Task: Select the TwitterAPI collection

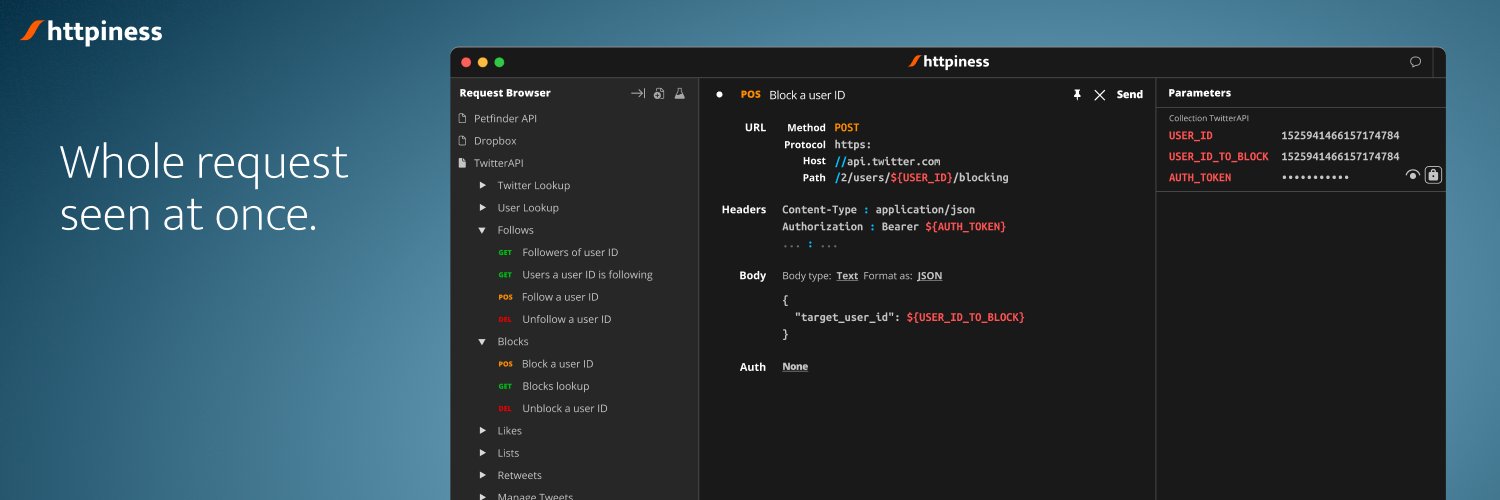Action: pyautogui.click(x=499, y=163)
